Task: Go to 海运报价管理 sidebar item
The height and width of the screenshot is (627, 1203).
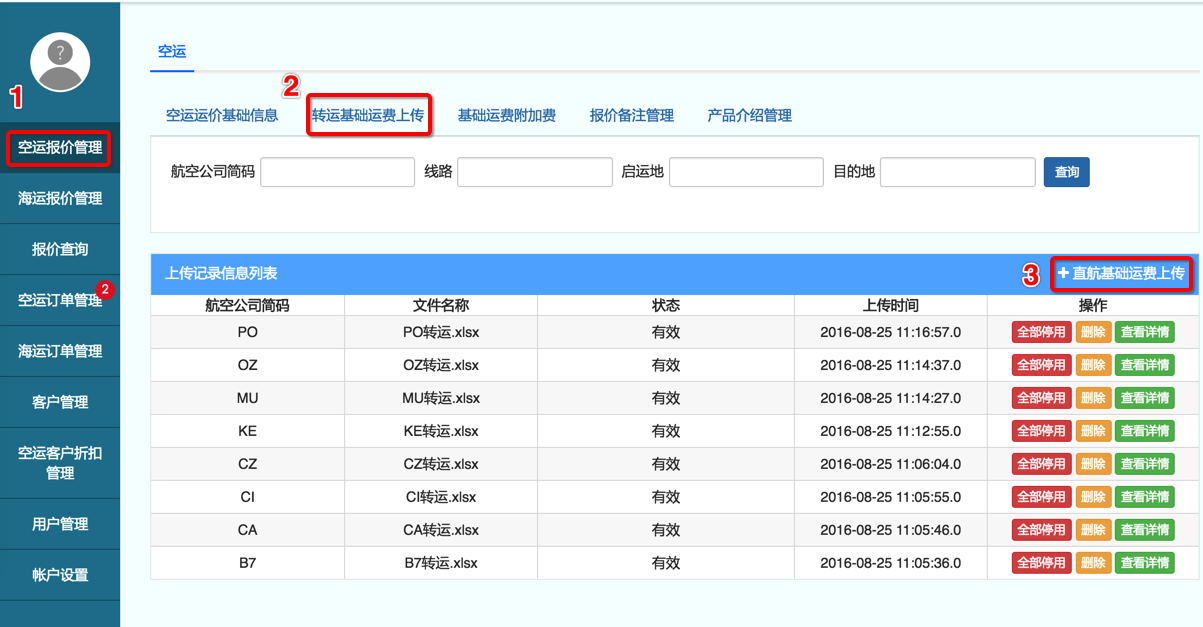Action: [x=60, y=199]
